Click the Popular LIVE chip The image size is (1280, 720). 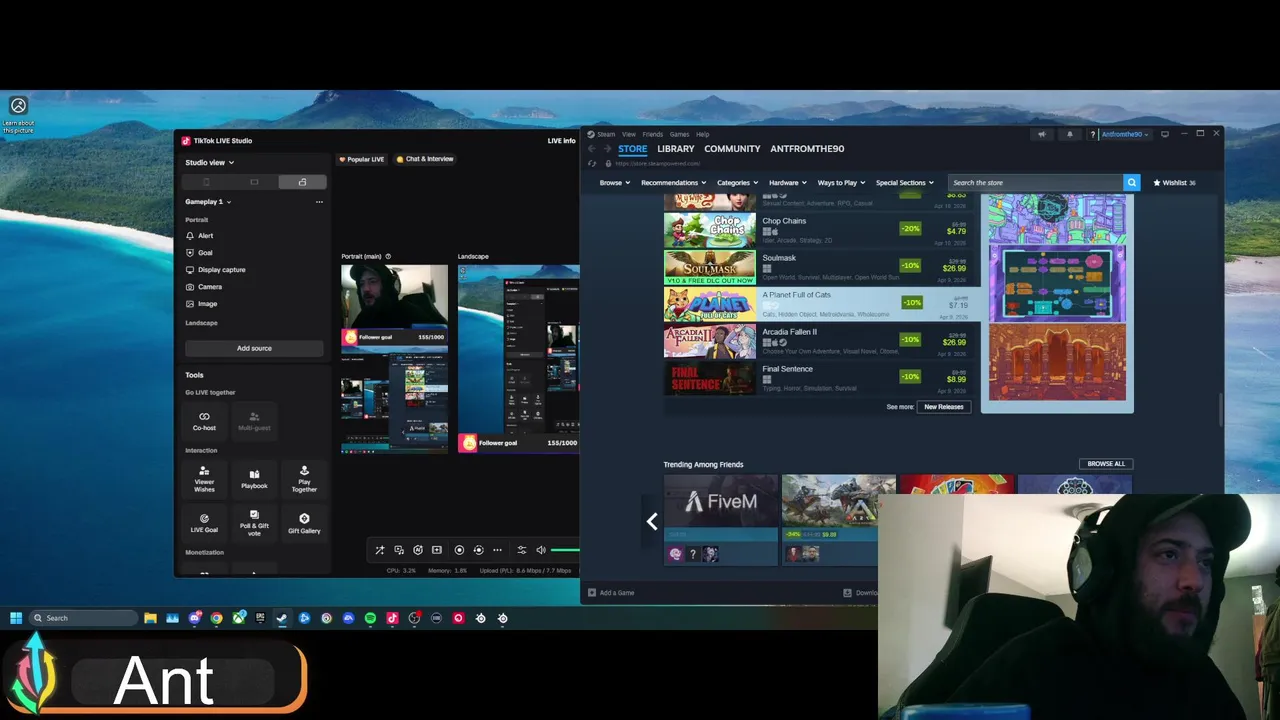click(x=361, y=159)
